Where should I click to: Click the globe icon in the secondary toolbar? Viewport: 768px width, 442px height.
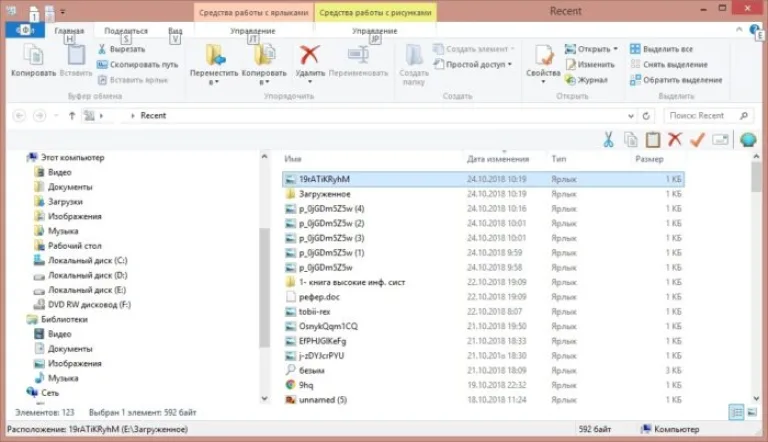(748, 140)
